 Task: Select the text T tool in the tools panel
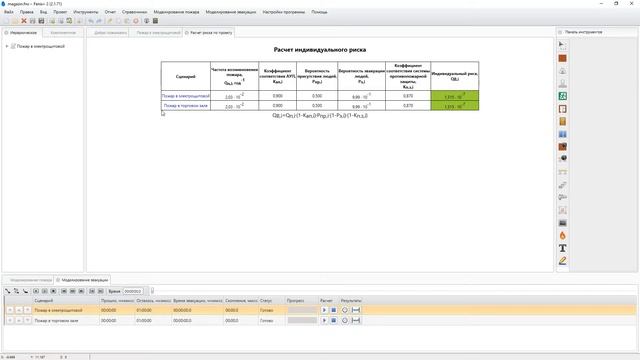point(562,248)
